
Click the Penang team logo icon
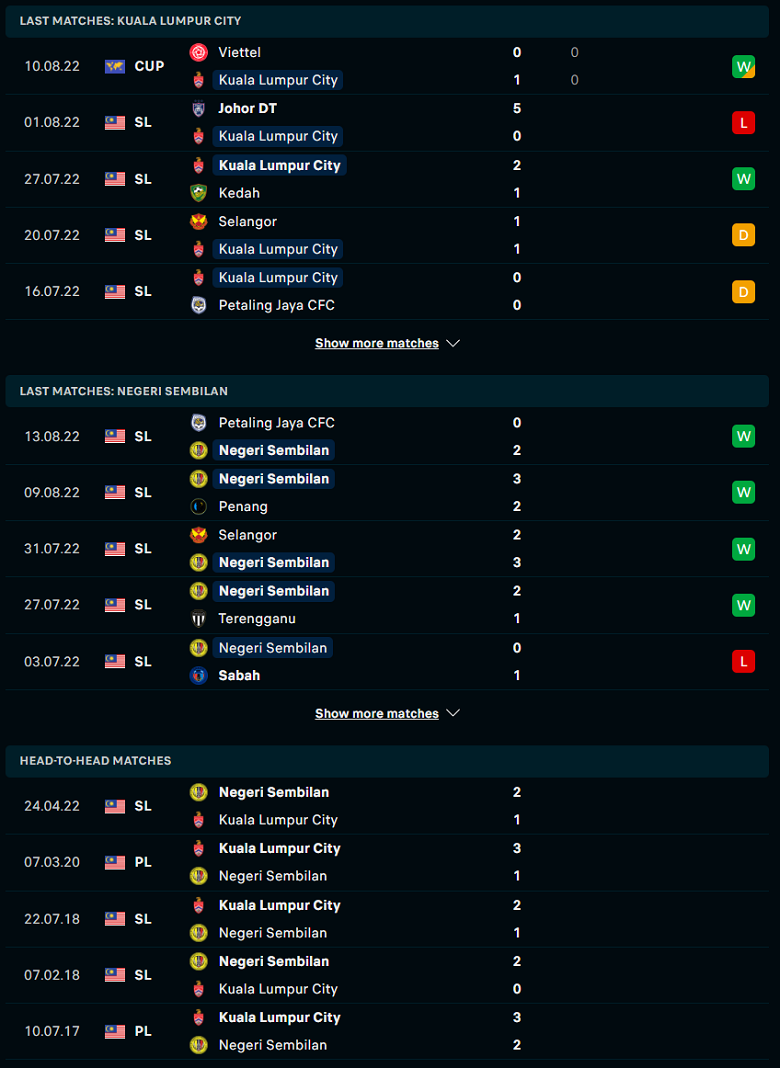click(199, 506)
